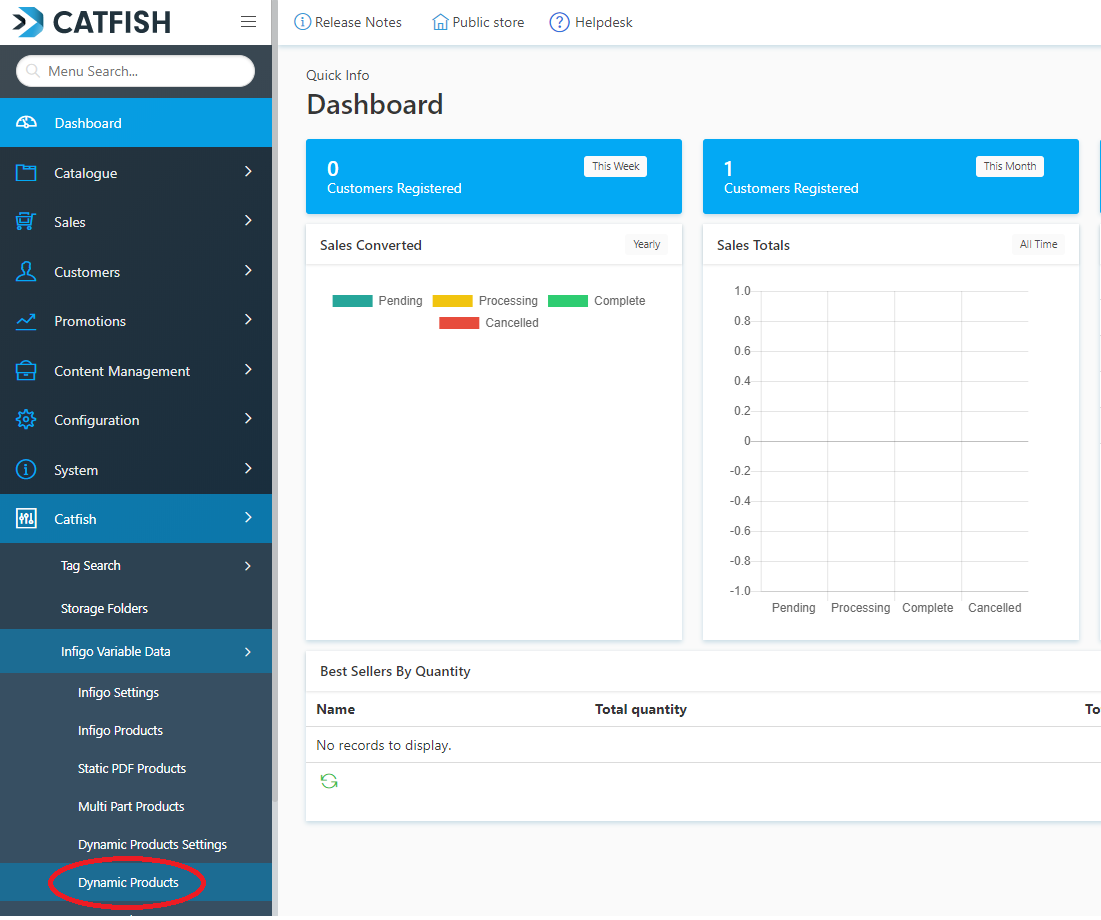1101x920 pixels.
Task: Click the Configuration gear icon
Action: 27,420
